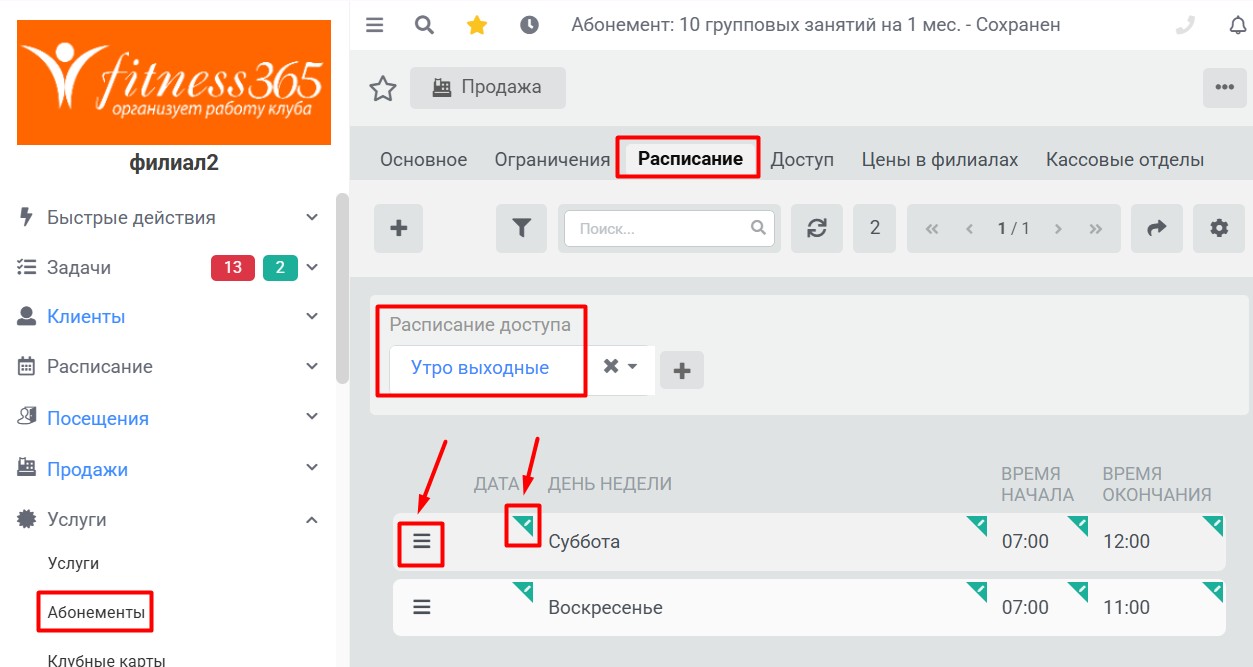
Task: Click the Продажа button
Action: 488,88
